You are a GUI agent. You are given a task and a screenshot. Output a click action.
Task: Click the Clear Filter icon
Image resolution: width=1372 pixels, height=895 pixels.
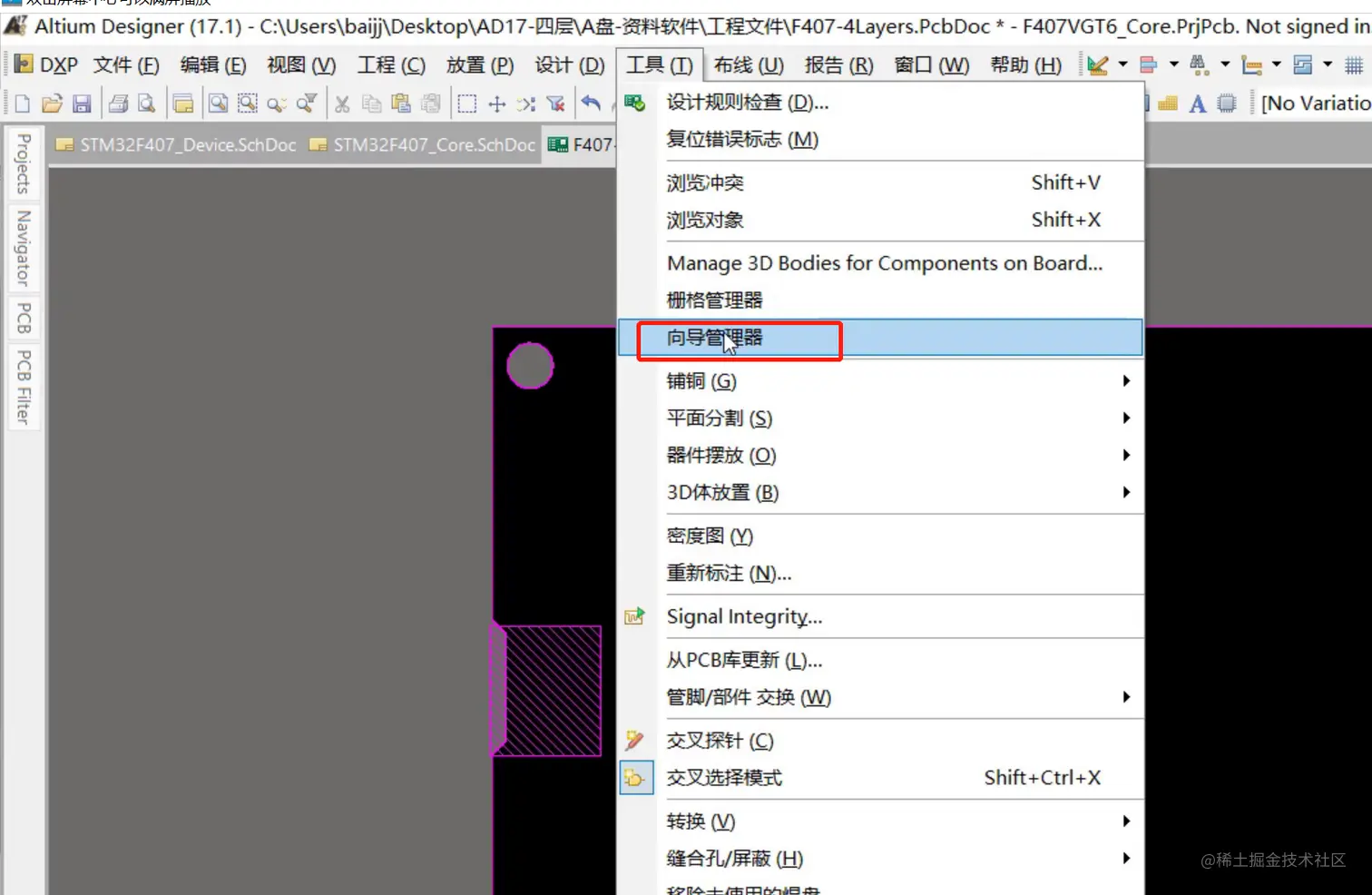tap(555, 104)
